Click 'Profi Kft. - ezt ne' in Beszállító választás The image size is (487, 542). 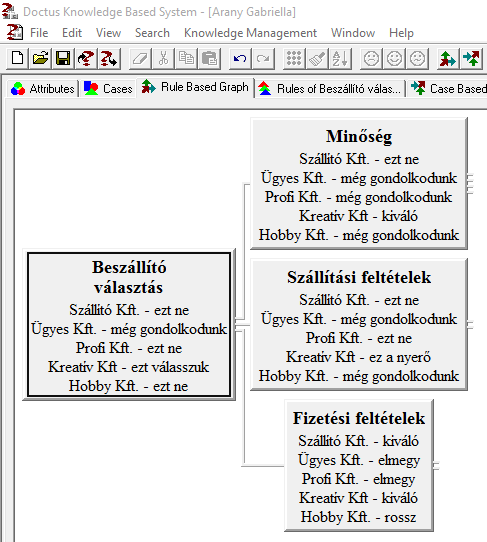pos(129,348)
